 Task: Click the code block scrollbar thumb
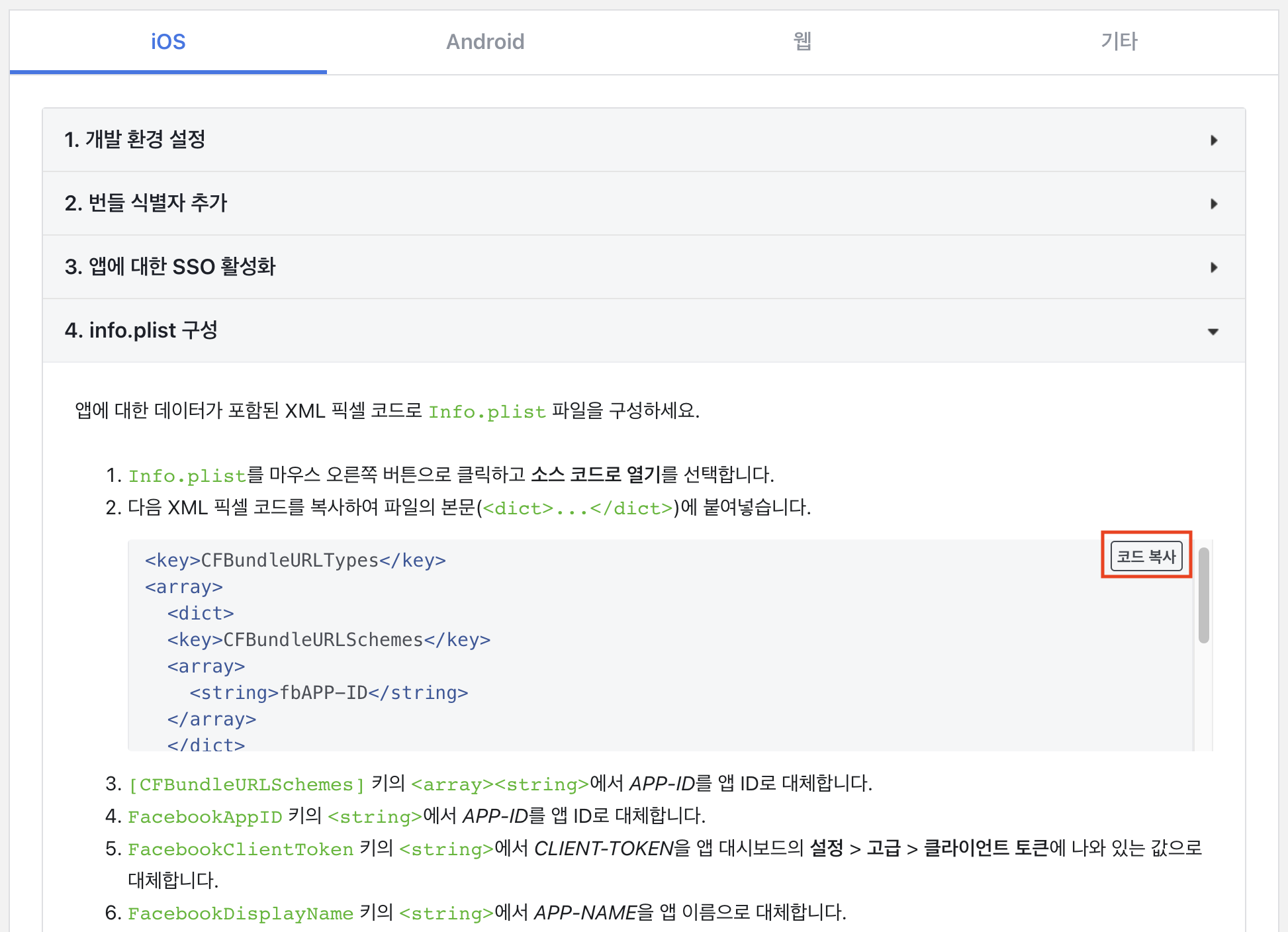coord(1203,594)
